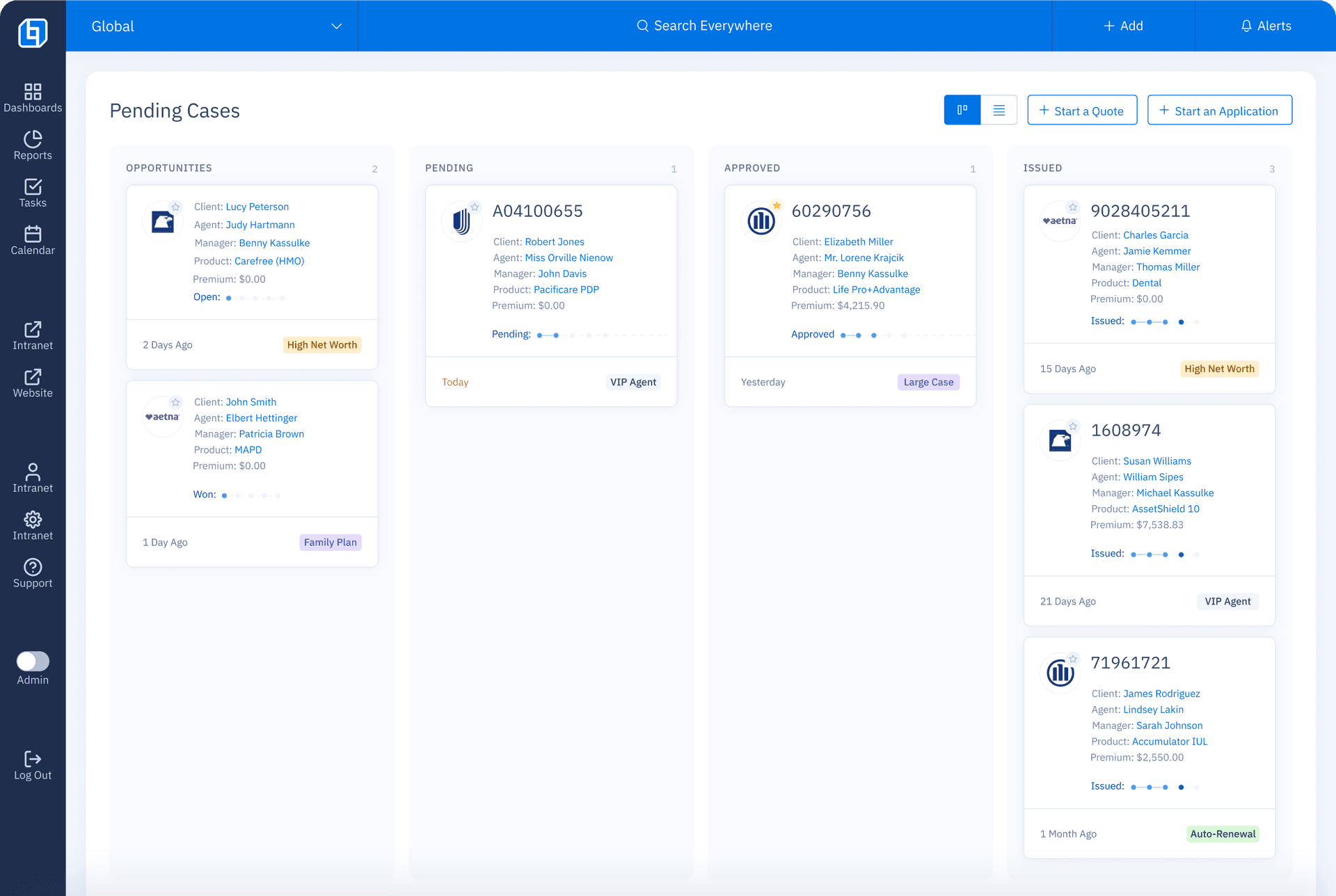This screenshot has width=1336, height=896.
Task: Open the Dashboards sidebar icon
Action: [33, 92]
